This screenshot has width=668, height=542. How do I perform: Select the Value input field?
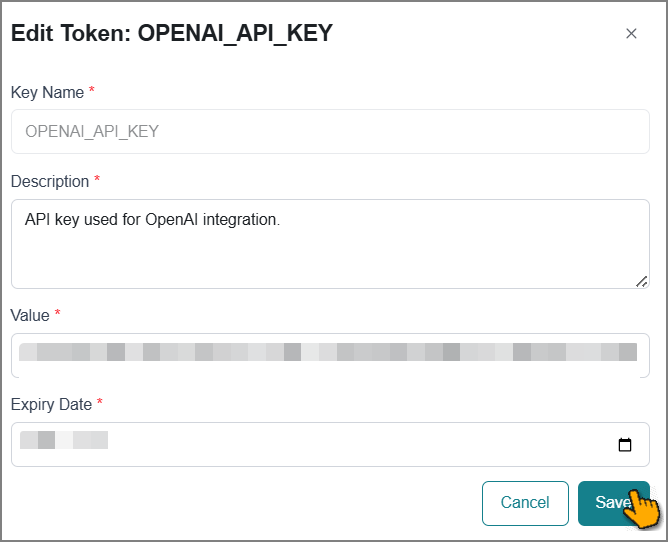click(x=330, y=355)
